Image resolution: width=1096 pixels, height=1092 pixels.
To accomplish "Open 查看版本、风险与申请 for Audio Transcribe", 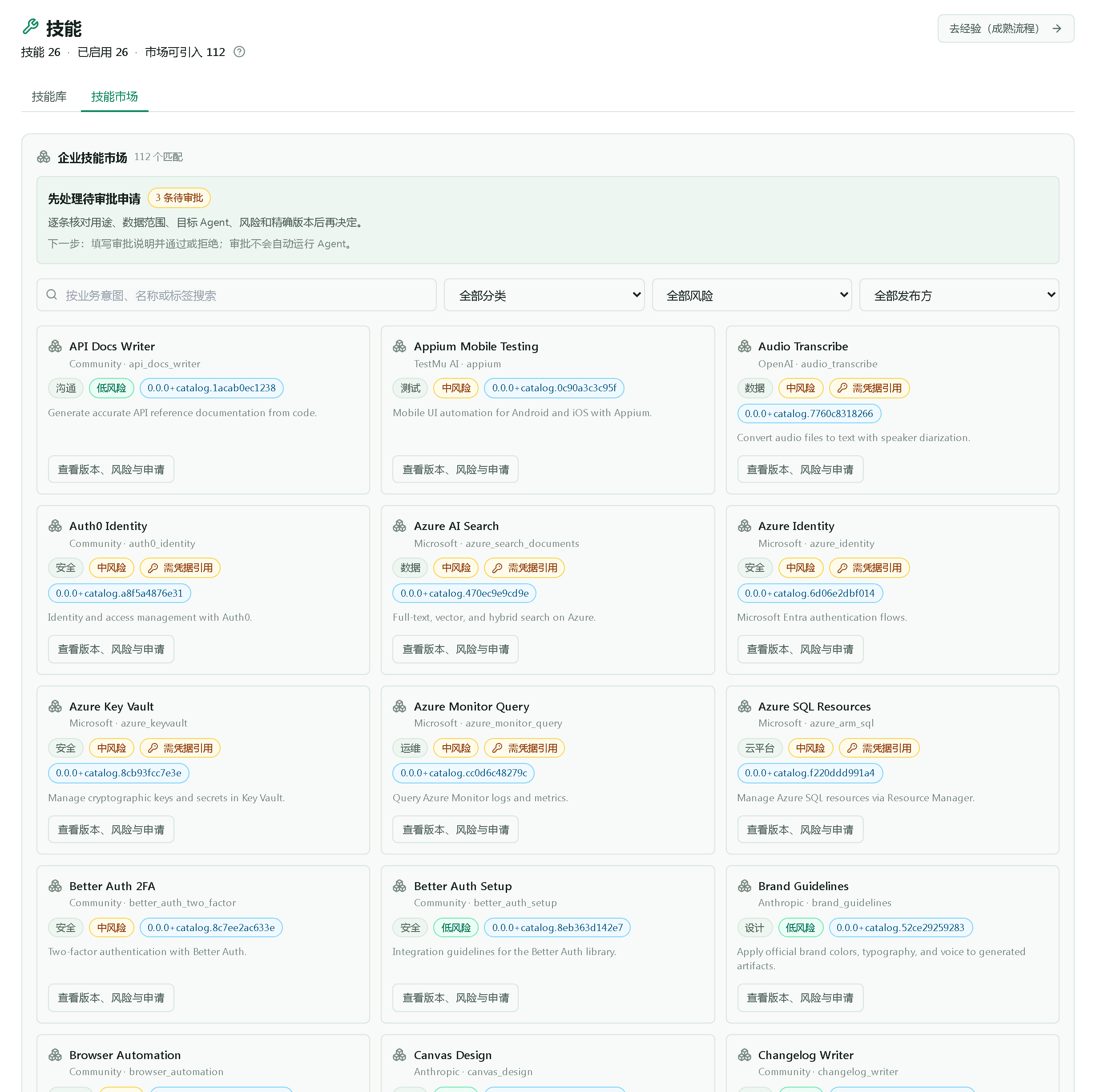I will [x=801, y=470].
